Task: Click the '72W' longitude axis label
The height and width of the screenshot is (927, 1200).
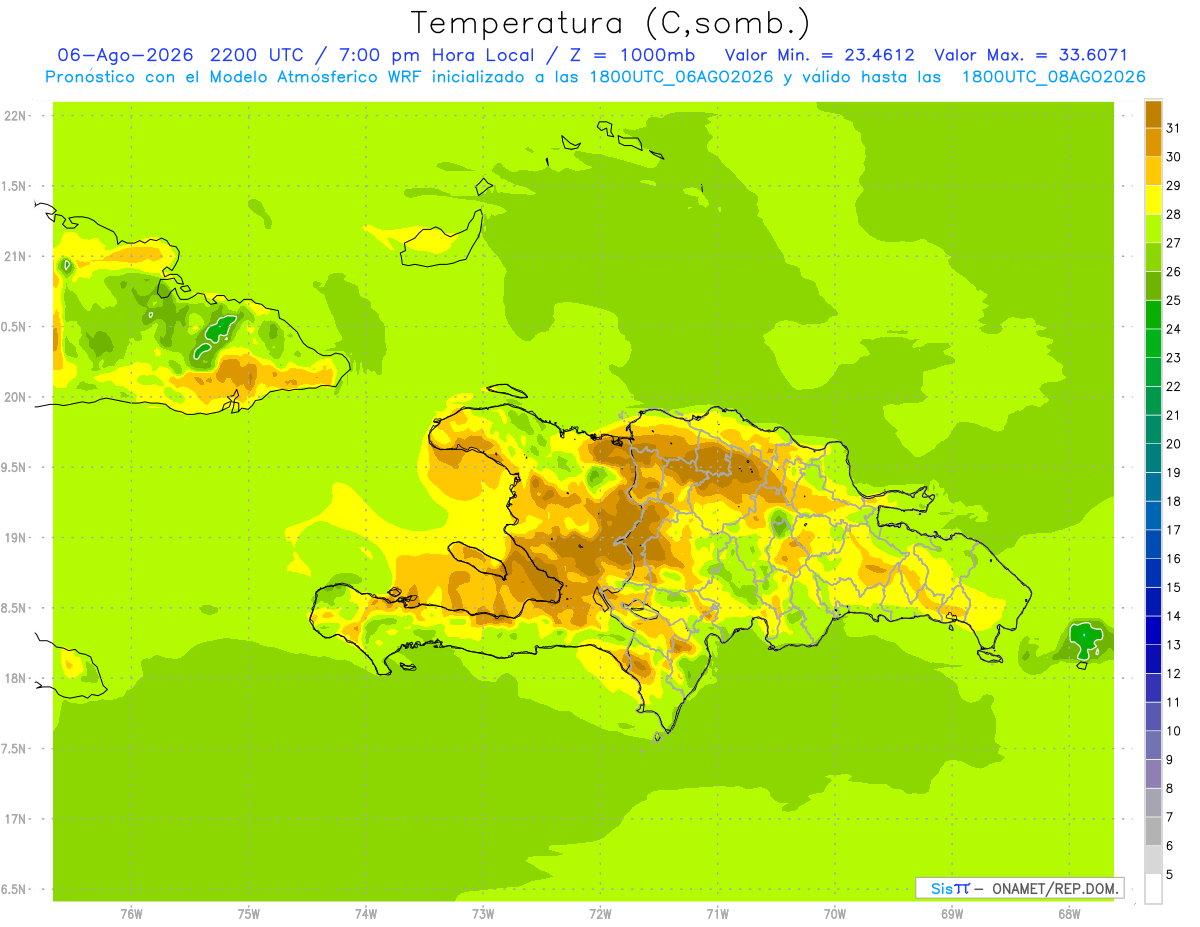Action: pos(600,914)
